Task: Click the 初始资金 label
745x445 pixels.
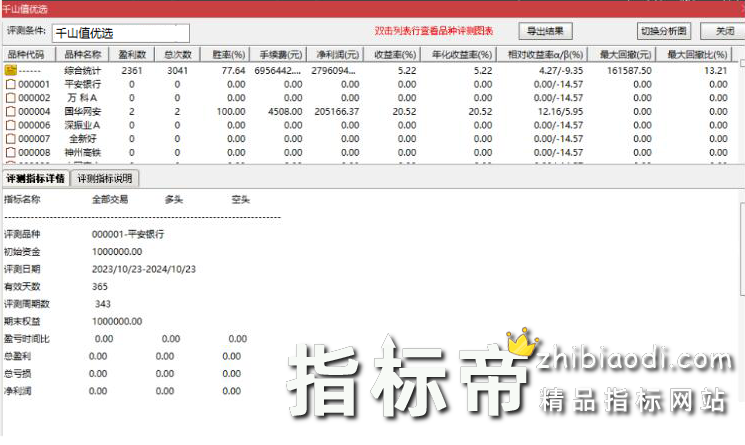Action: coord(22,252)
